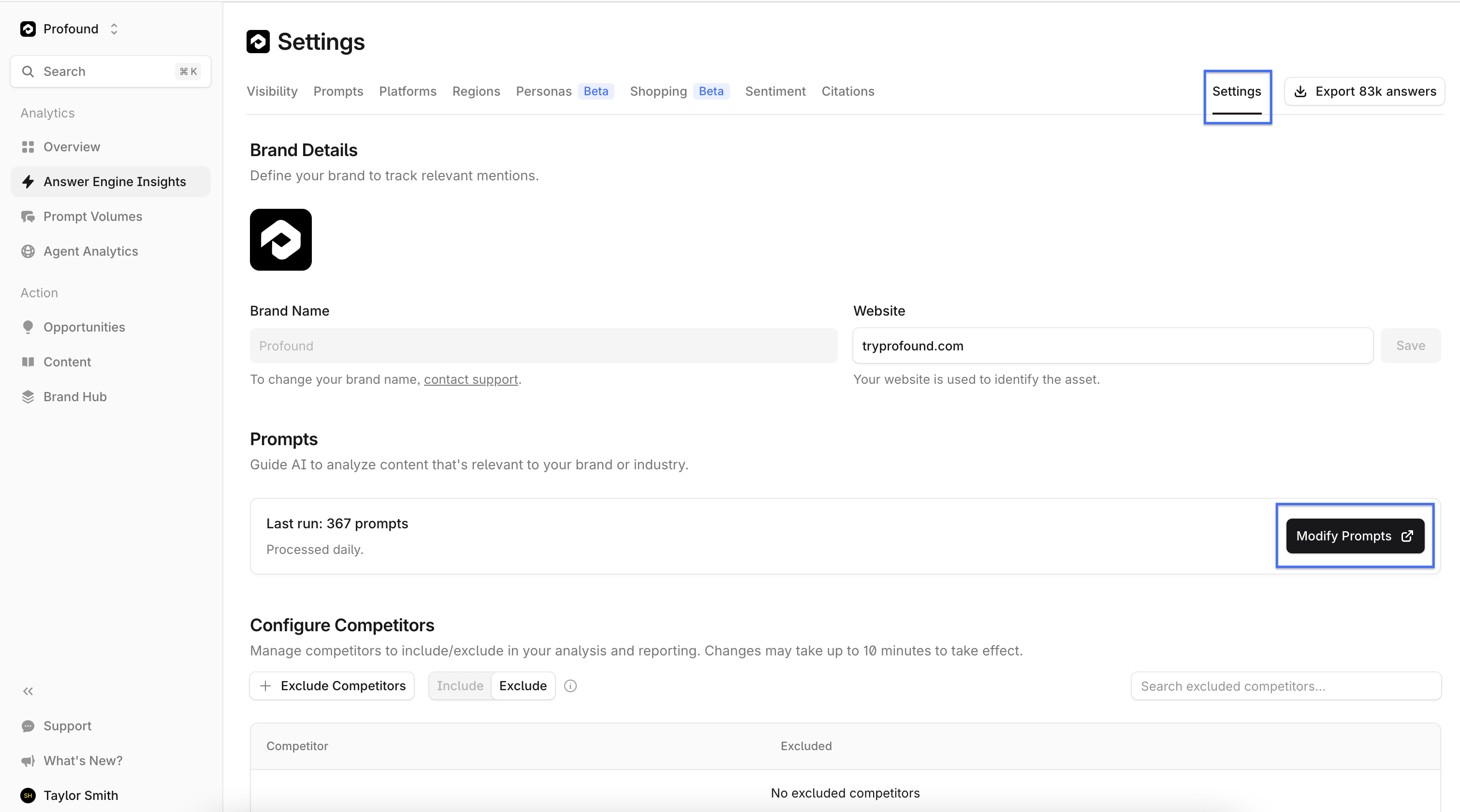
Task: Click the Opportunities lightbulb icon
Action: pyautogui.click(x=28, y=327)
